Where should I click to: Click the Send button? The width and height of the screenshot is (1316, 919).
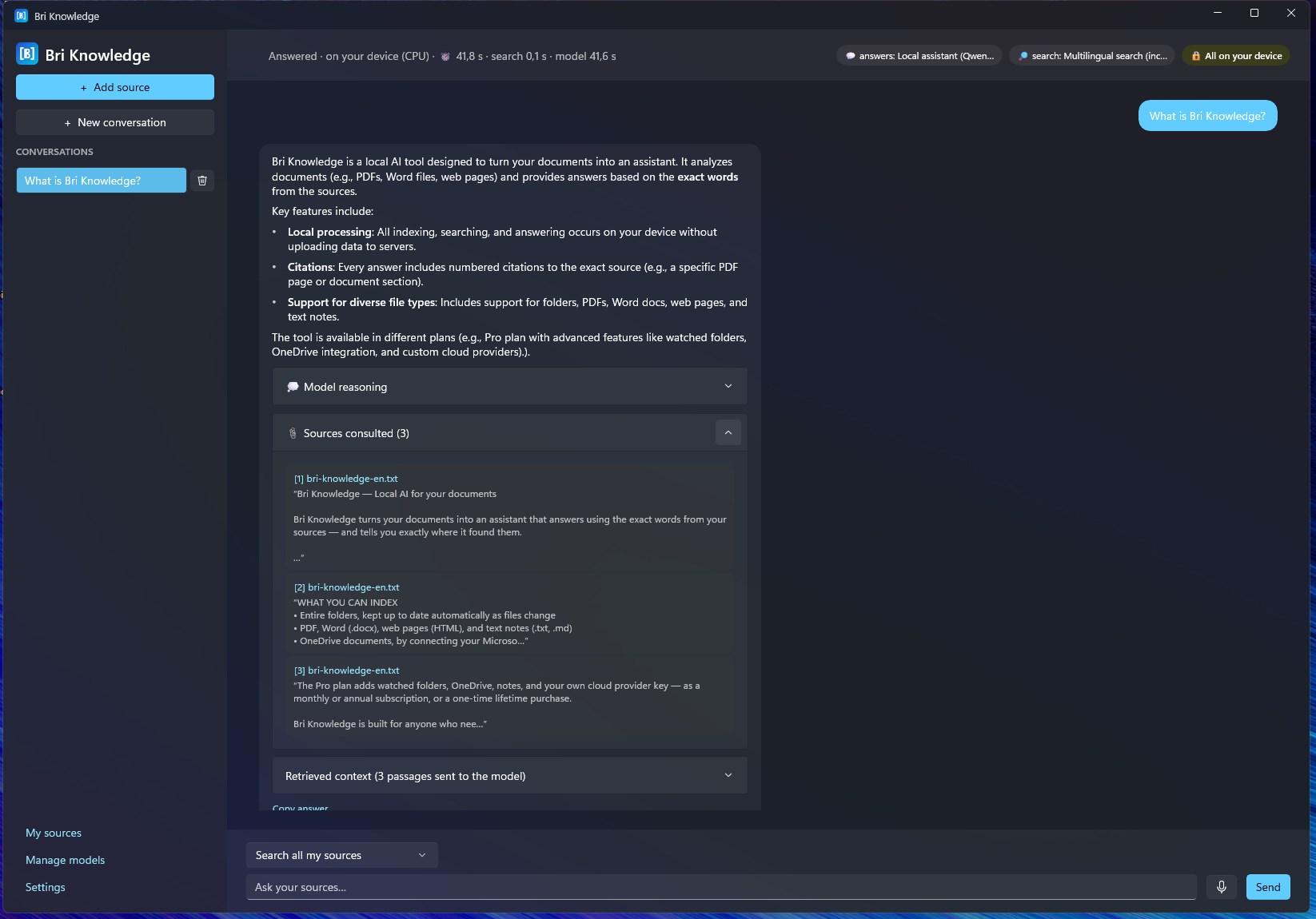click(1268, 887)
